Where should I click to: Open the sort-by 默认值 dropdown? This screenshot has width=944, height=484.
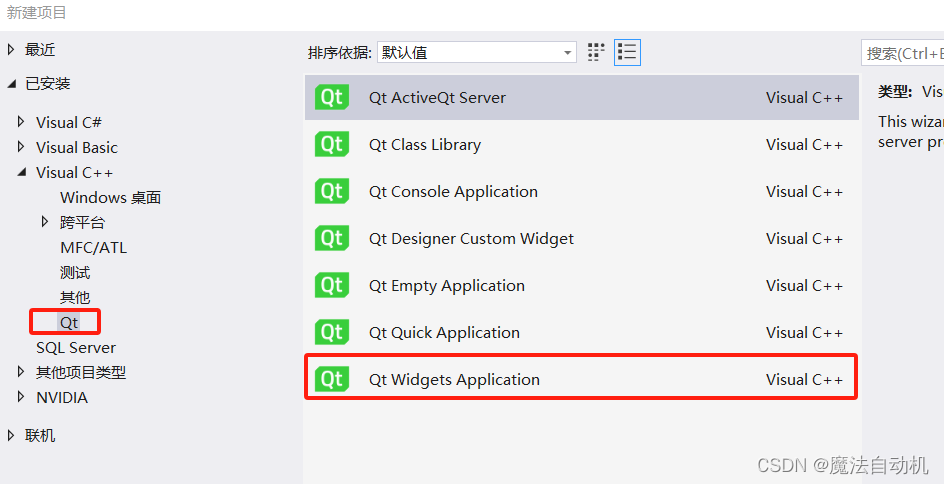click(477, 52)
